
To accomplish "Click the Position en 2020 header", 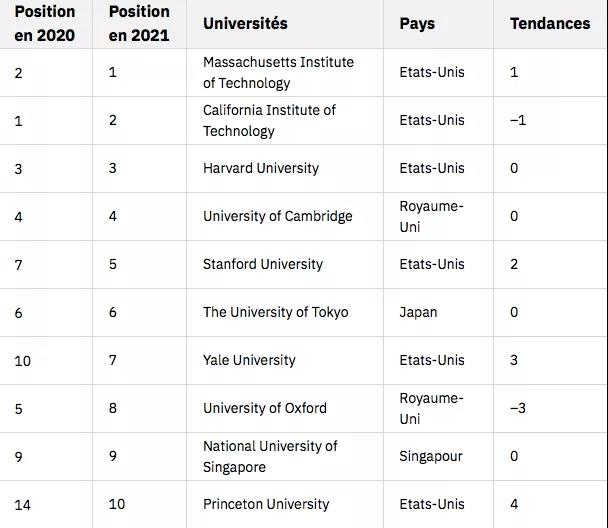I will [45, 23].
